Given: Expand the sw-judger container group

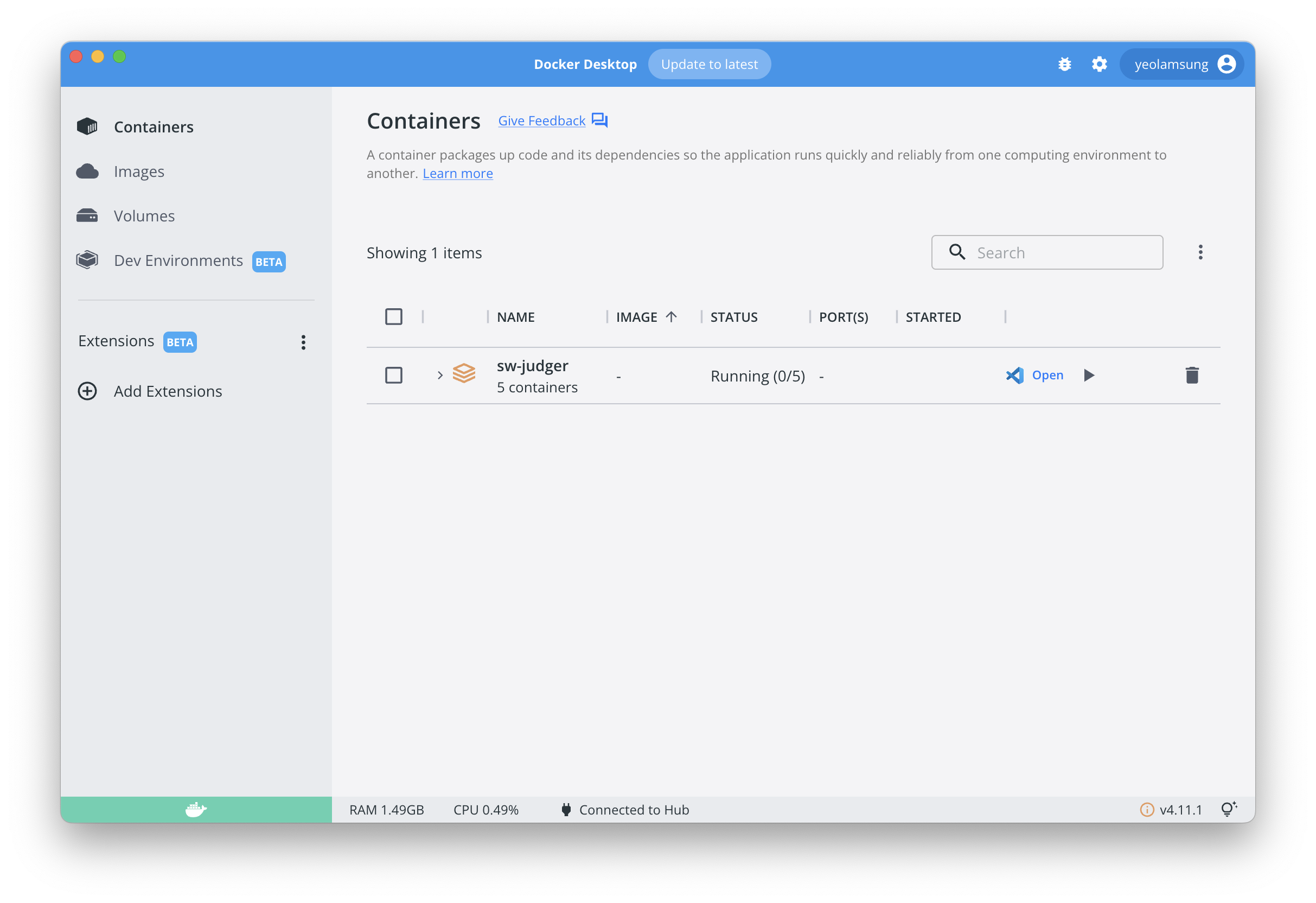Looking at the screenshot, I should click(439, 375).
